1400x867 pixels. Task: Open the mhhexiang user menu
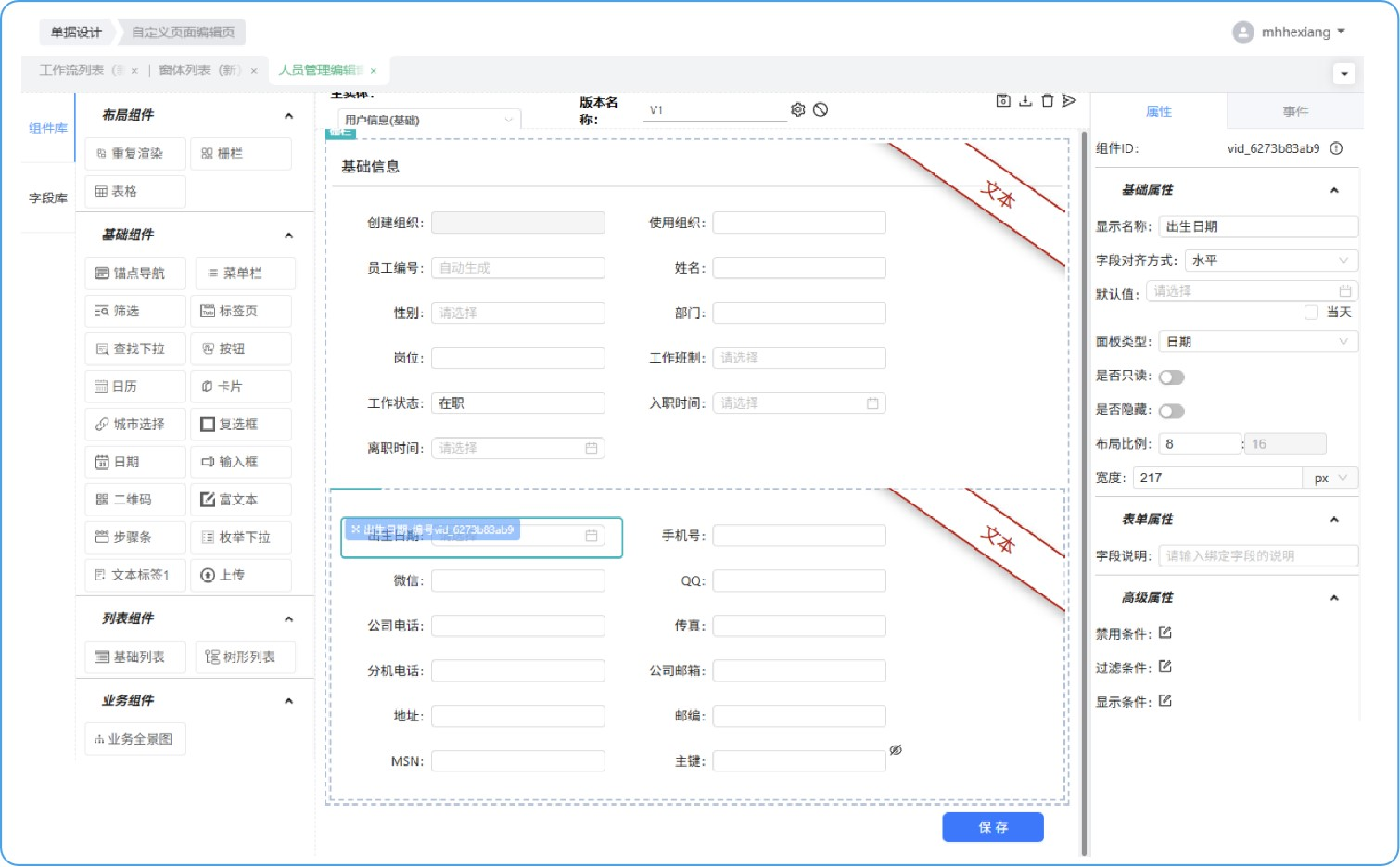[x=1289, y=32]
